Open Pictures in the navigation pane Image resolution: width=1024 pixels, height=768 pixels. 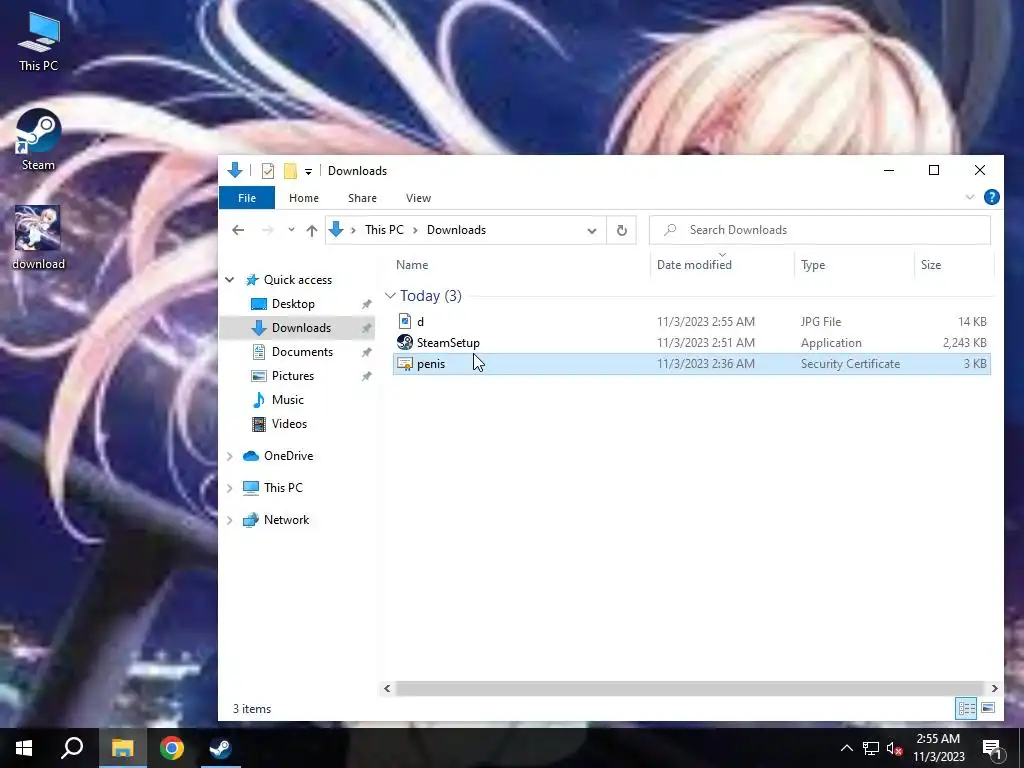point(293,376)
